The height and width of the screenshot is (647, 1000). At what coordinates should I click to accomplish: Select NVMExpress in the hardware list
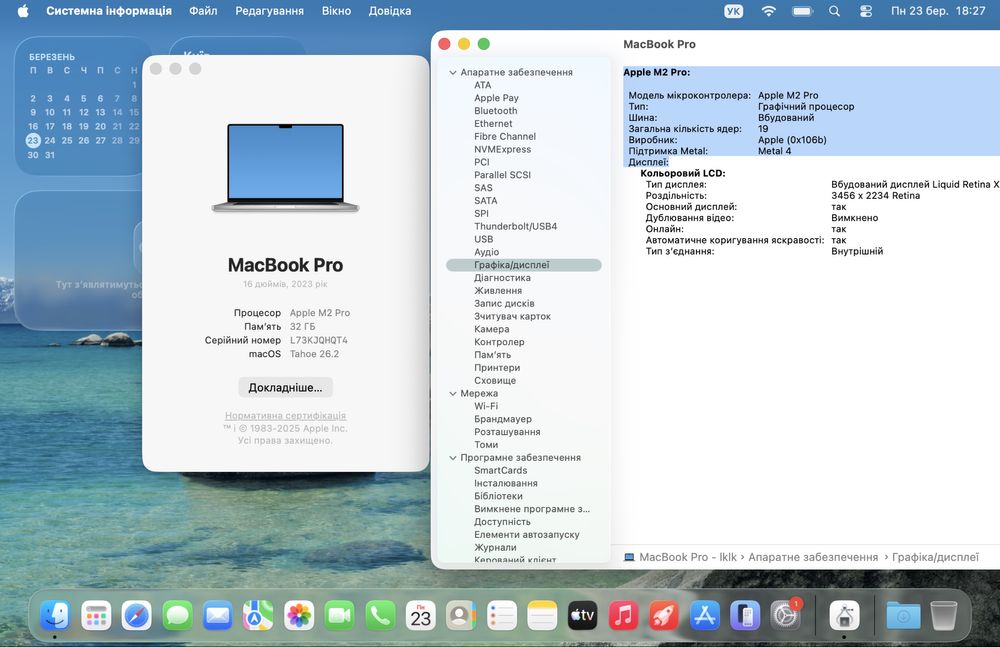point(503,149)
